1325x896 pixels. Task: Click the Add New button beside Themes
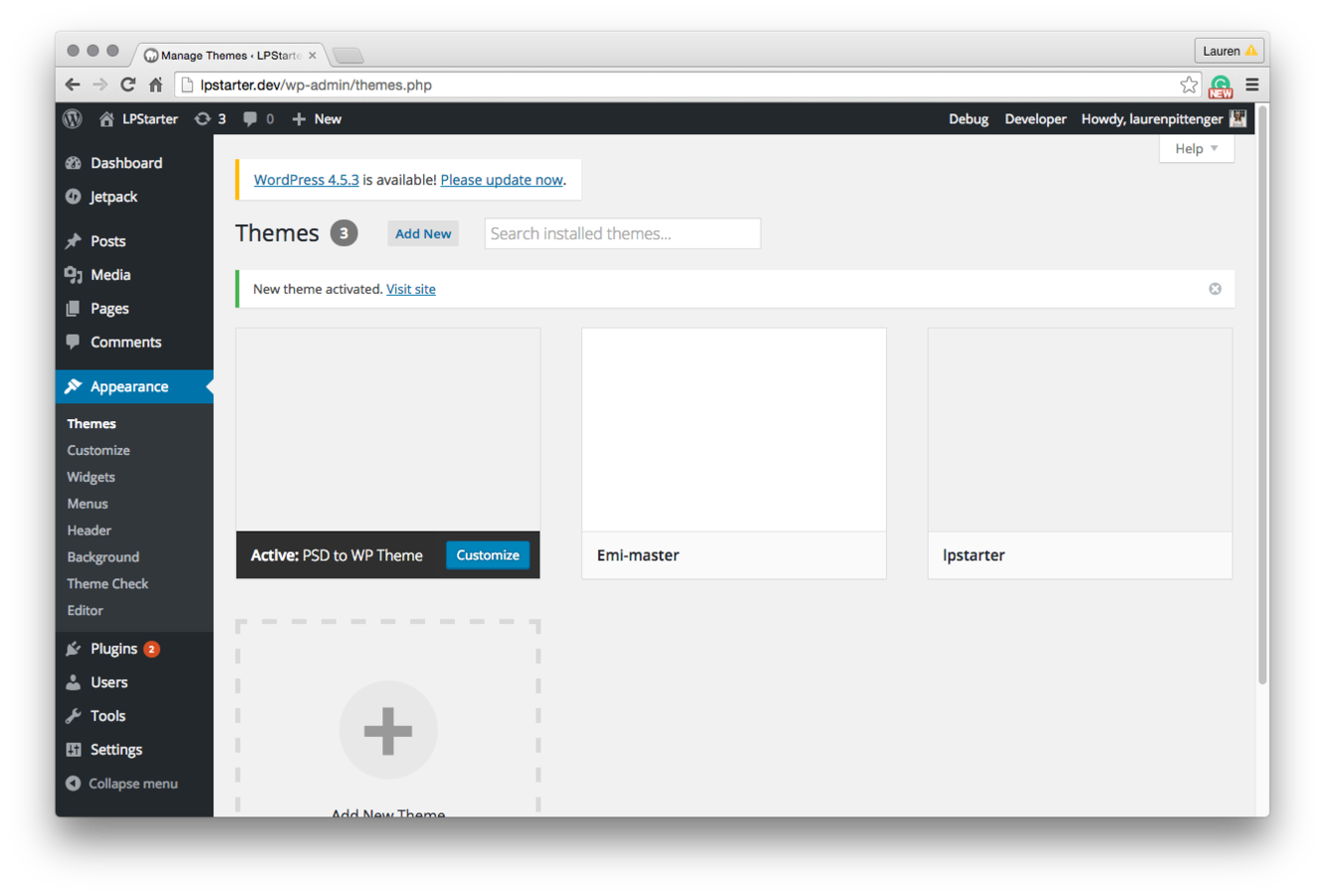[x=423, y=234]
